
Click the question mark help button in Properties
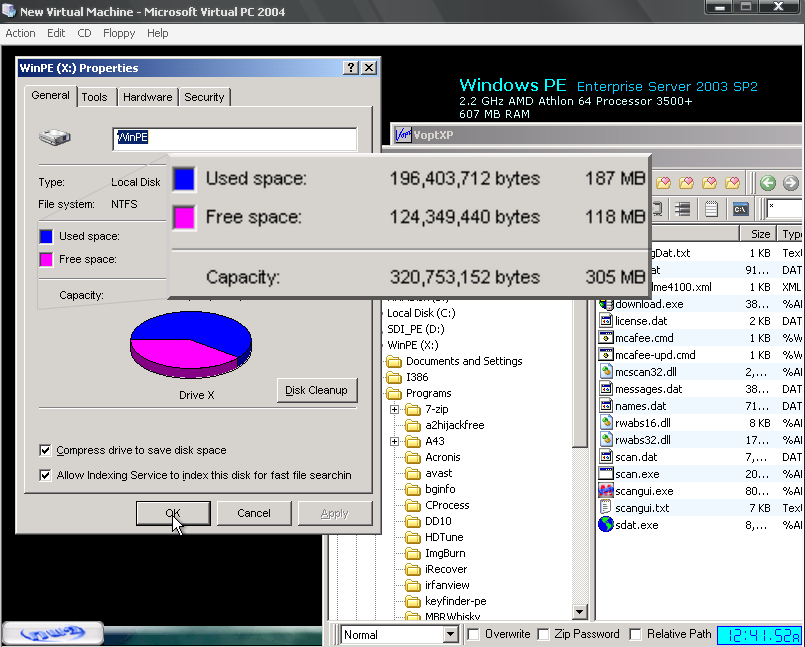(351, 68)
